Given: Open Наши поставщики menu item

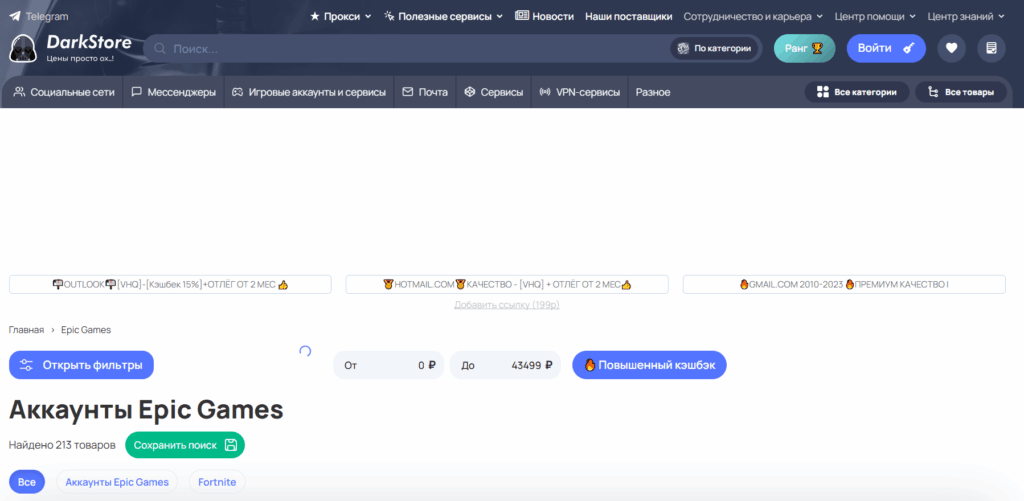Looking at the screenshot, I should (628, 16).
